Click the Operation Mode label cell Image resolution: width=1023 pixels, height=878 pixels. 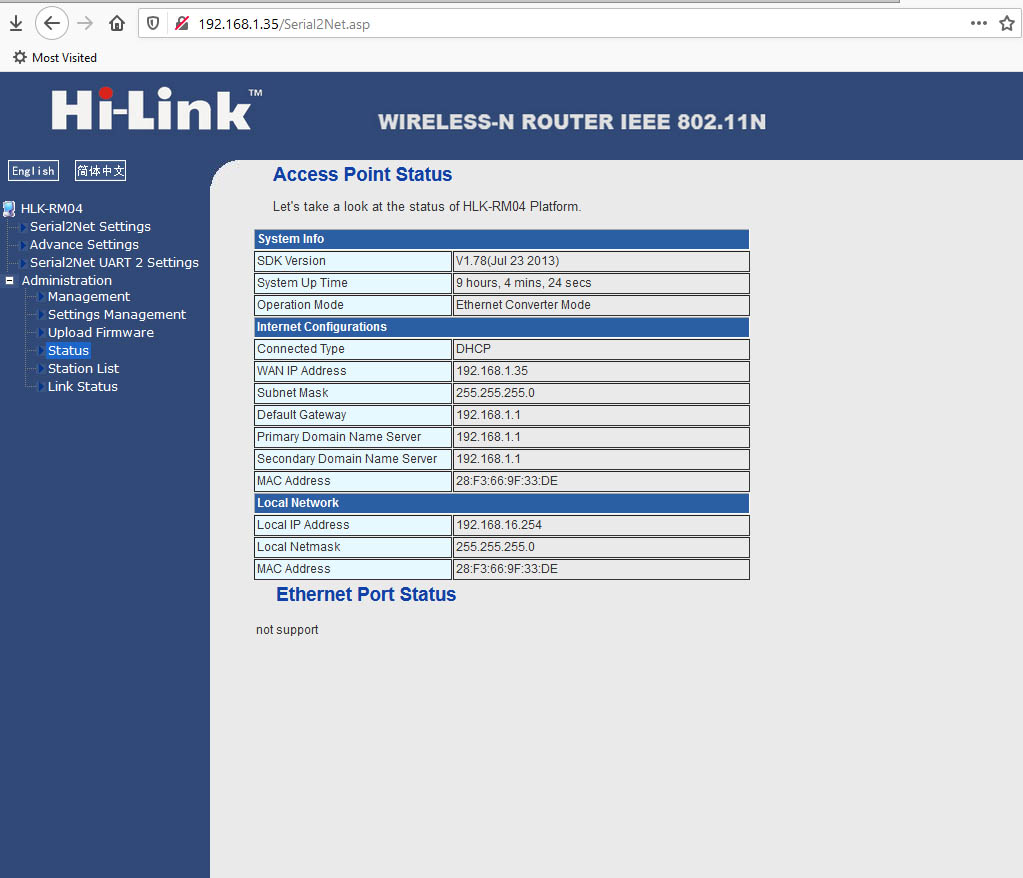pyautogui.click(x=353, y=305)
